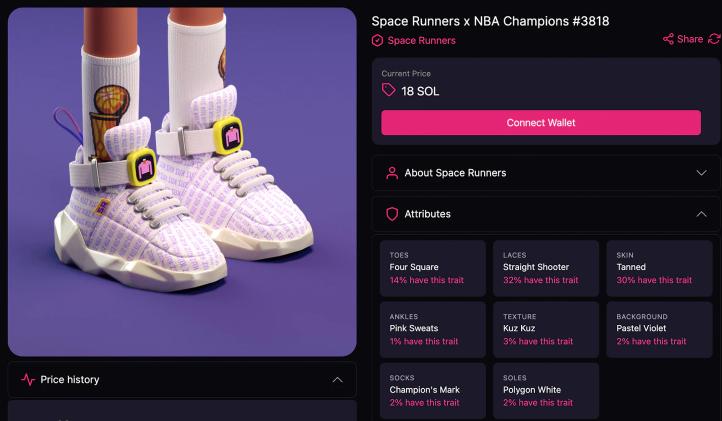Click the Space Runners verified badge icon
The height and width of the screenshot is (421, 722).
[377, 41]
